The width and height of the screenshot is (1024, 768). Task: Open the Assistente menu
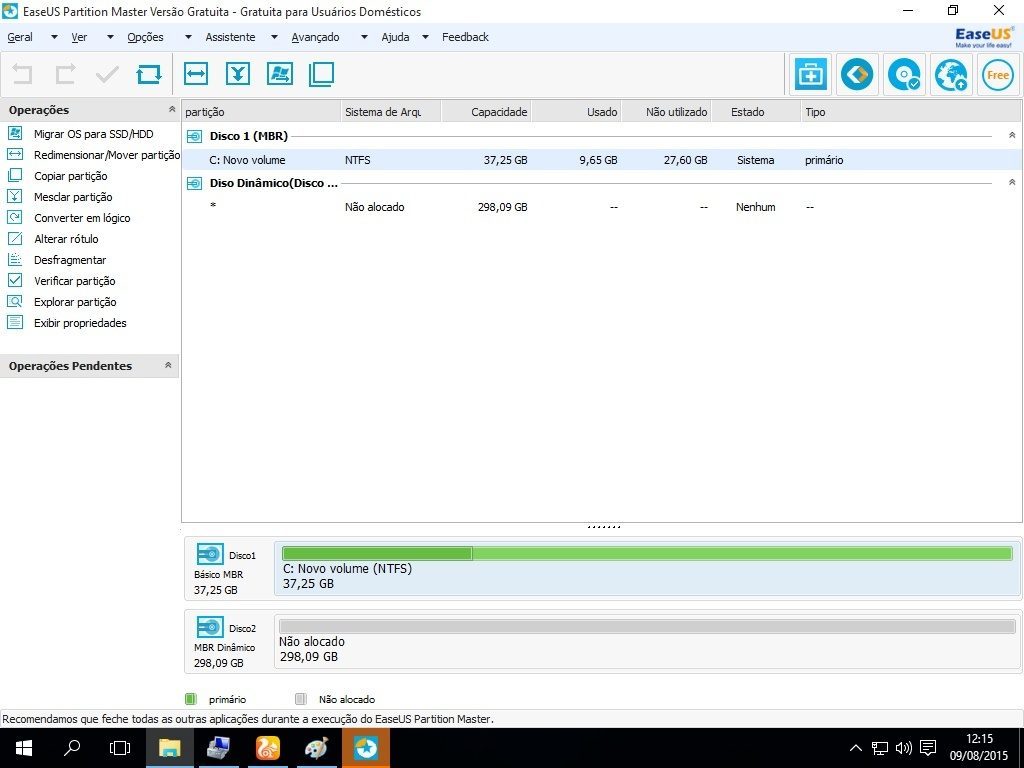231,37
